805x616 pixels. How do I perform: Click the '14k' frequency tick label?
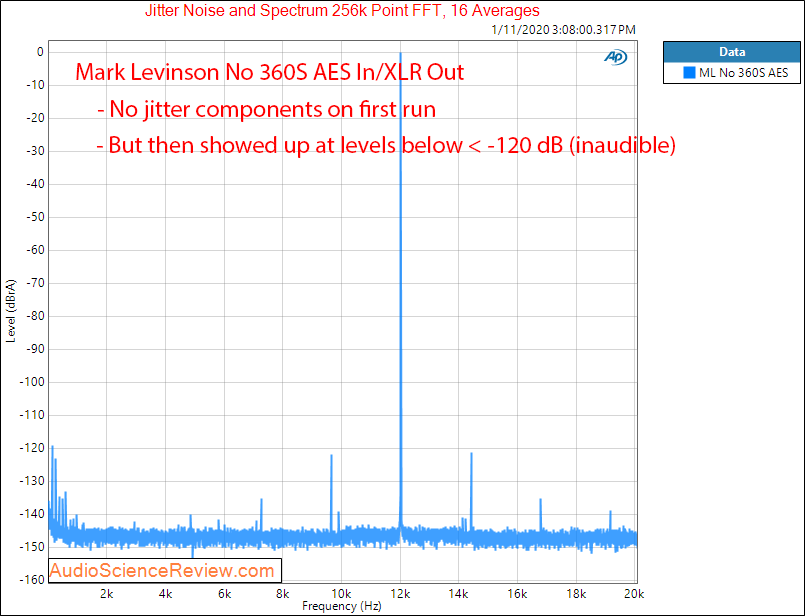pyautogui.click(x=458, y=594)
